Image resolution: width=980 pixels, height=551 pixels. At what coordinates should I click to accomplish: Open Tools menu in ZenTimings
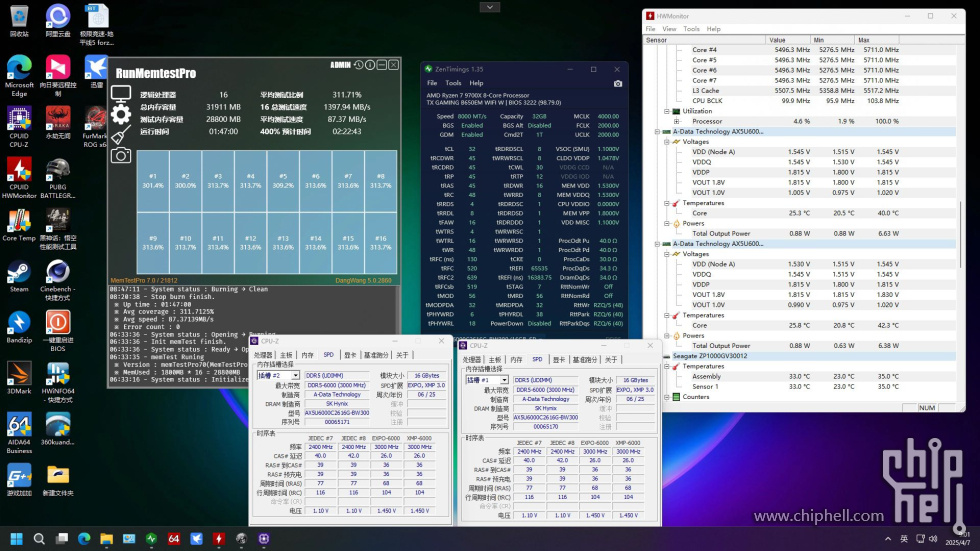pos(453,83)
